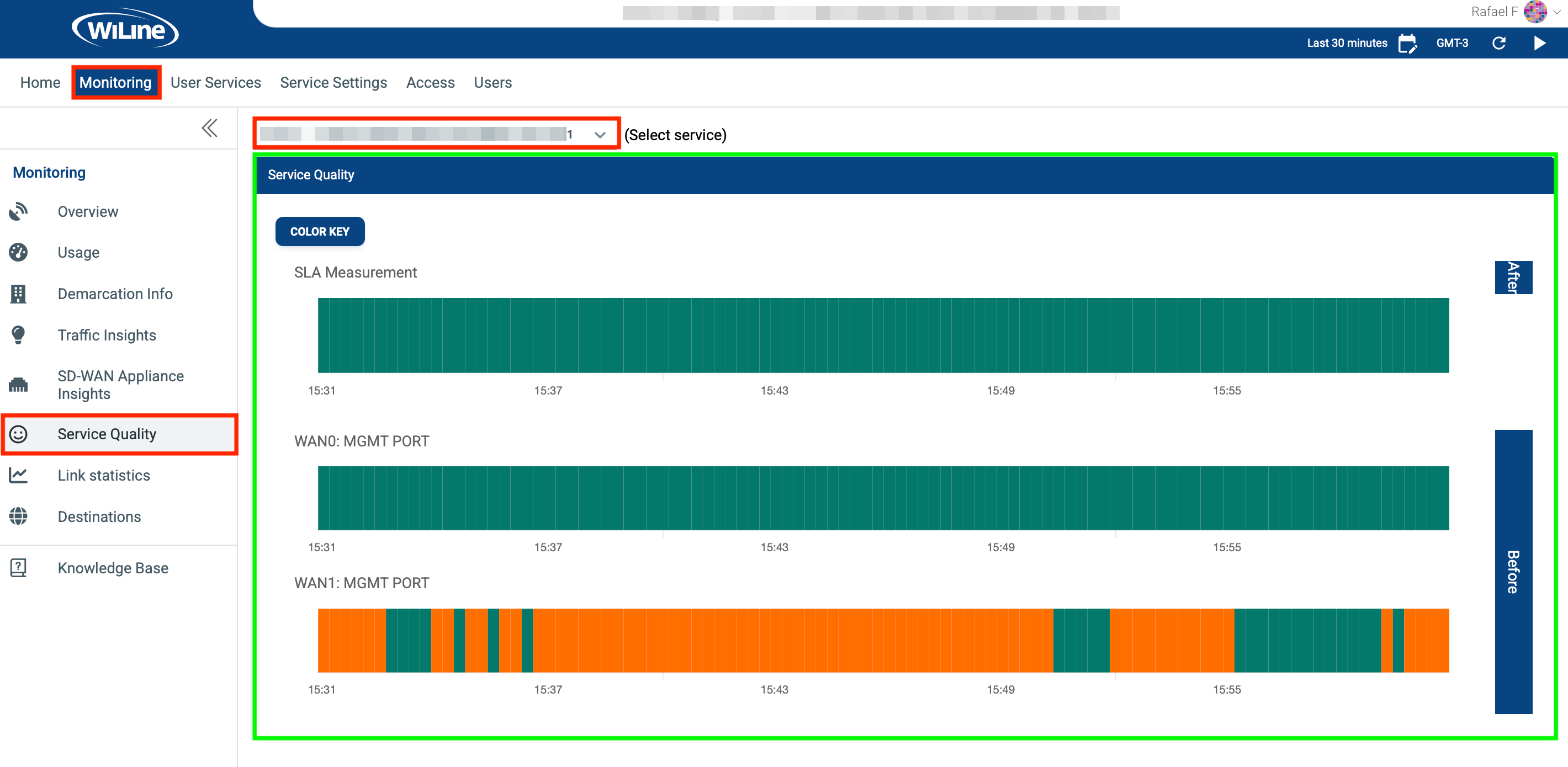The height and width of the screenshot is (767, 1568).
Task: Collapse the Monitoring sidebar
Action: (x=209, y=127)
